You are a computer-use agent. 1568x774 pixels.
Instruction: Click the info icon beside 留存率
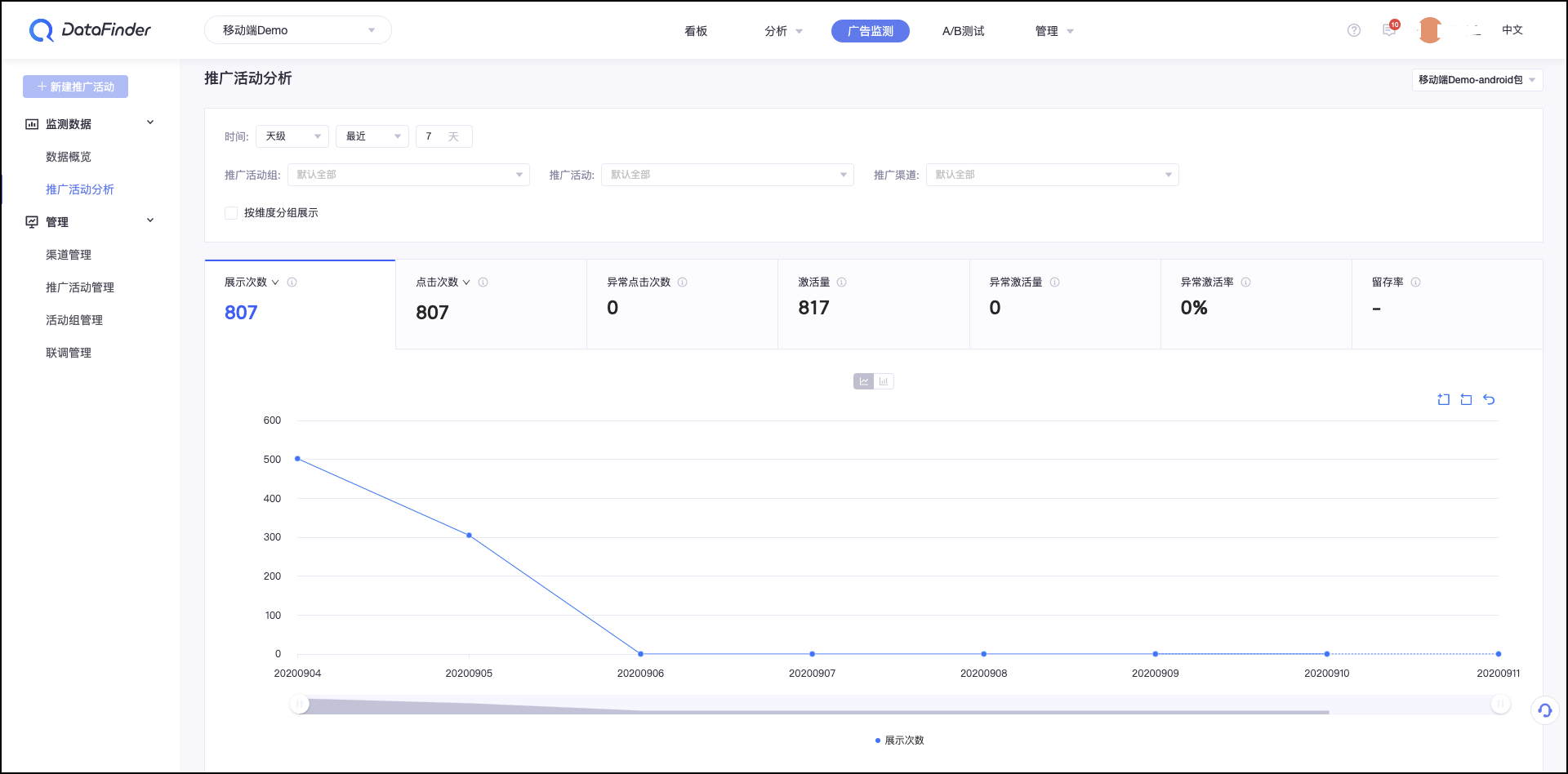[x=1415, y=282]
